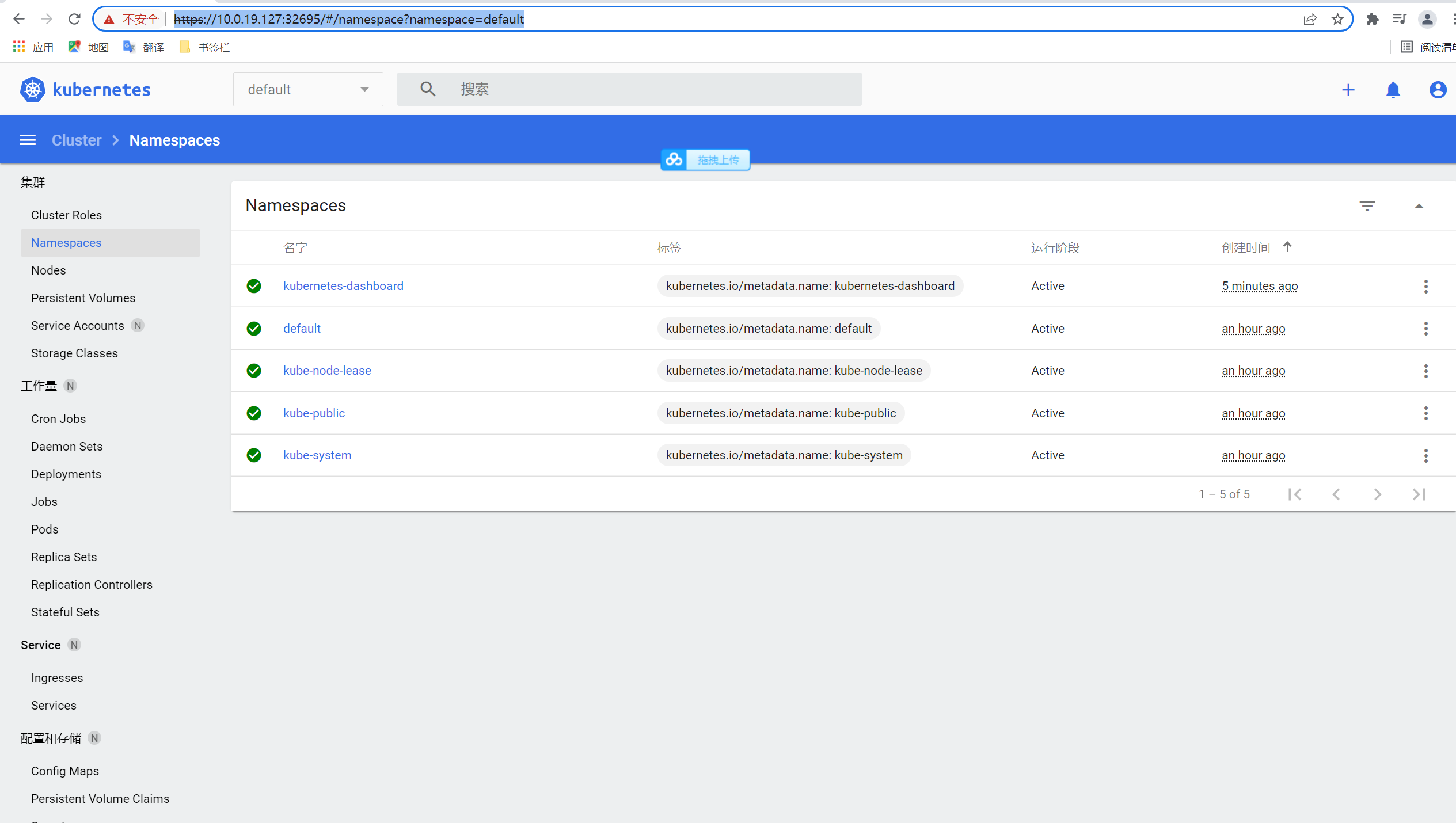The width and height of the screenshot is (1456, 823).
Task: Bookmark this page with the star icon
Action: click(1337, 19)
